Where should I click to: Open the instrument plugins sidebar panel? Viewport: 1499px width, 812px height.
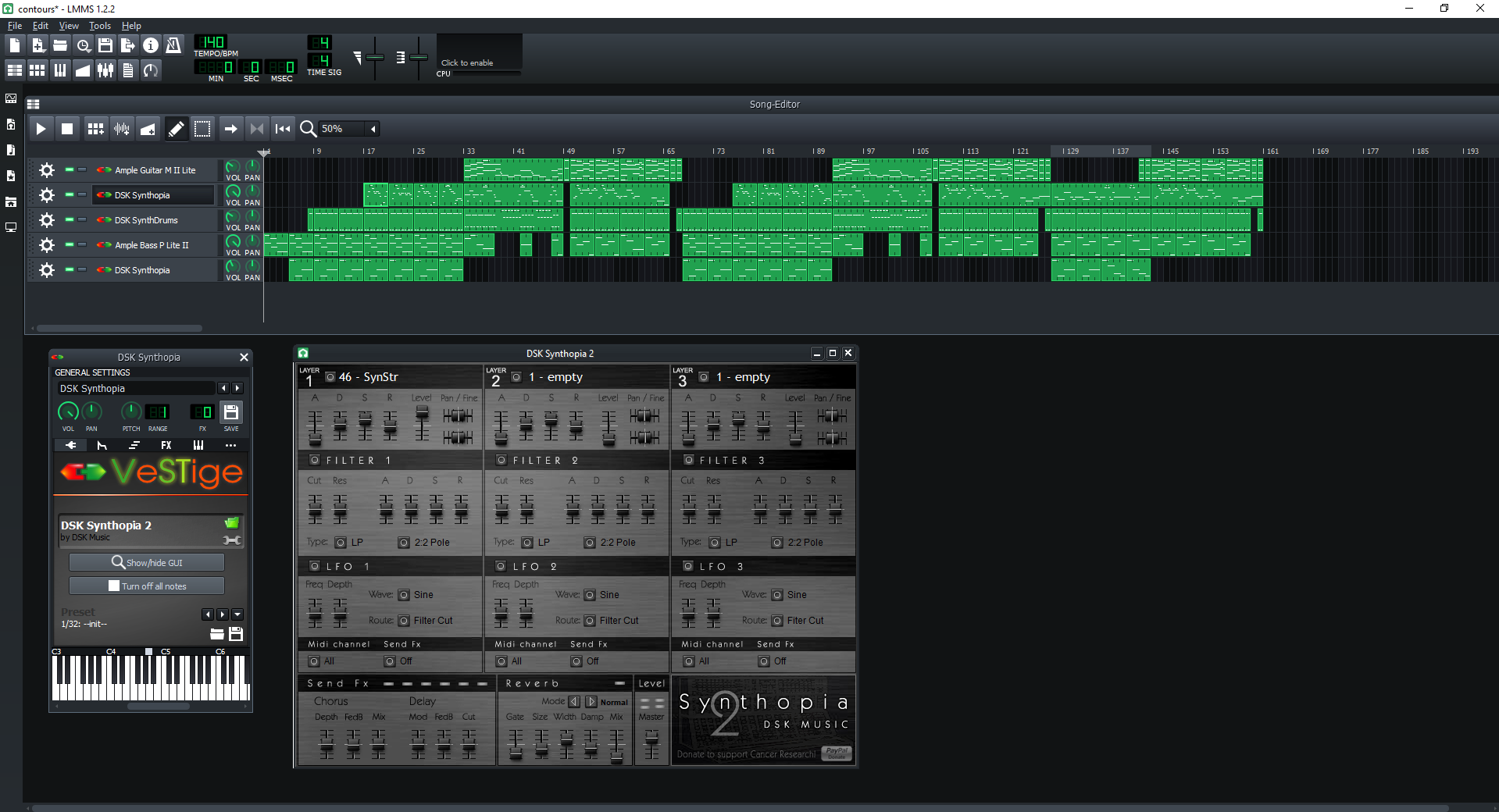pyautogui.click(x=11, y=98)
